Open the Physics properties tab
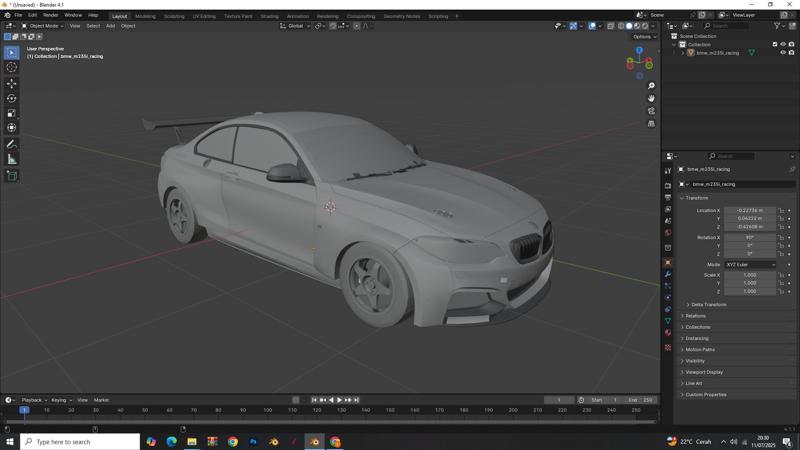Viewport: 800px width, 450px height. point(668,297)
